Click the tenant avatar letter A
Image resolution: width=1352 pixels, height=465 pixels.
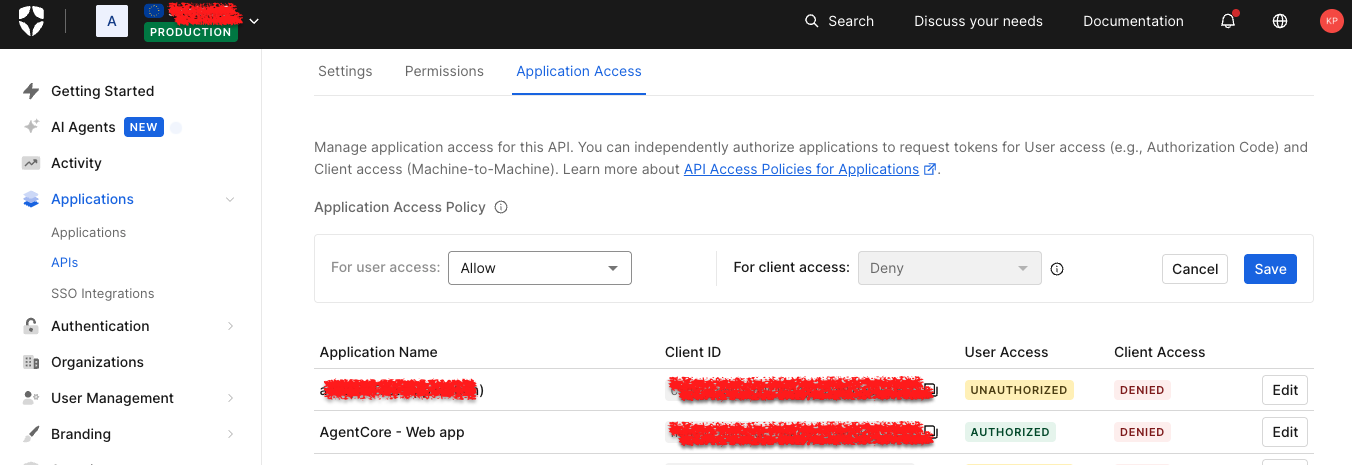tap(112, 21)
